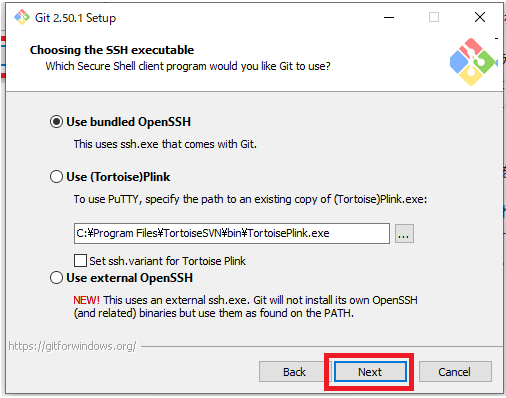506x398 pixels.
Task: Select the Use (Tortoise)Plink option
Action: point(56,177)
